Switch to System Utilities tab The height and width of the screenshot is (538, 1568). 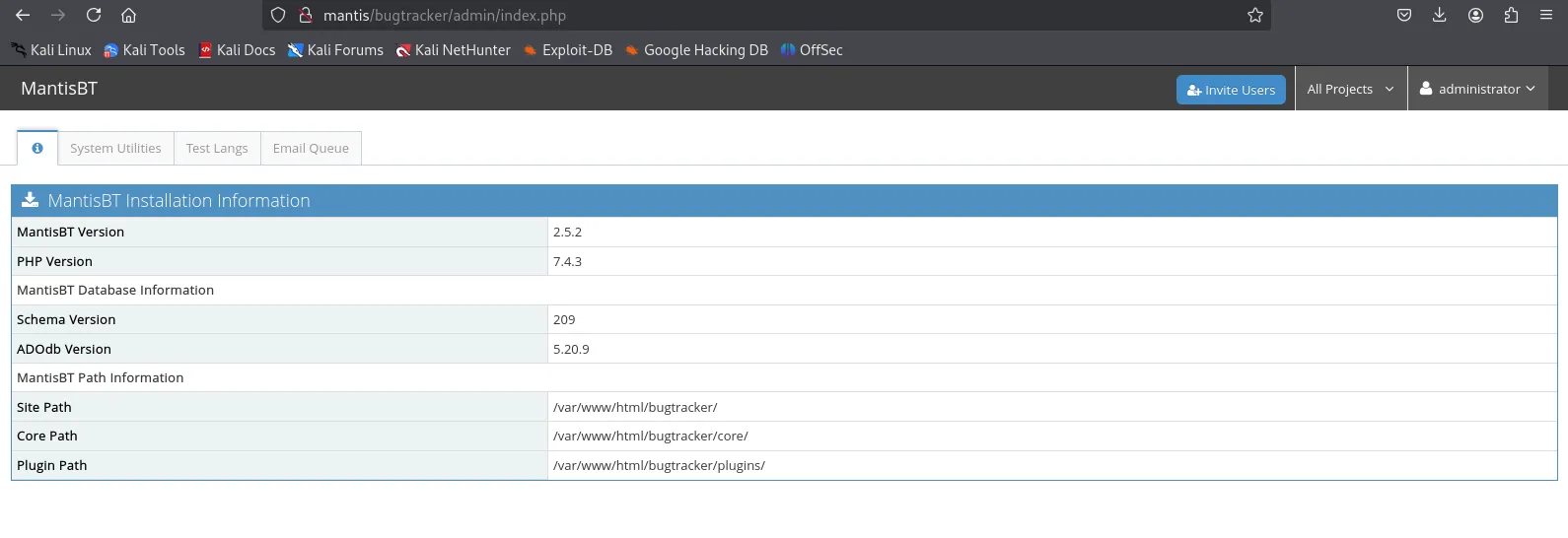(115, 148)
